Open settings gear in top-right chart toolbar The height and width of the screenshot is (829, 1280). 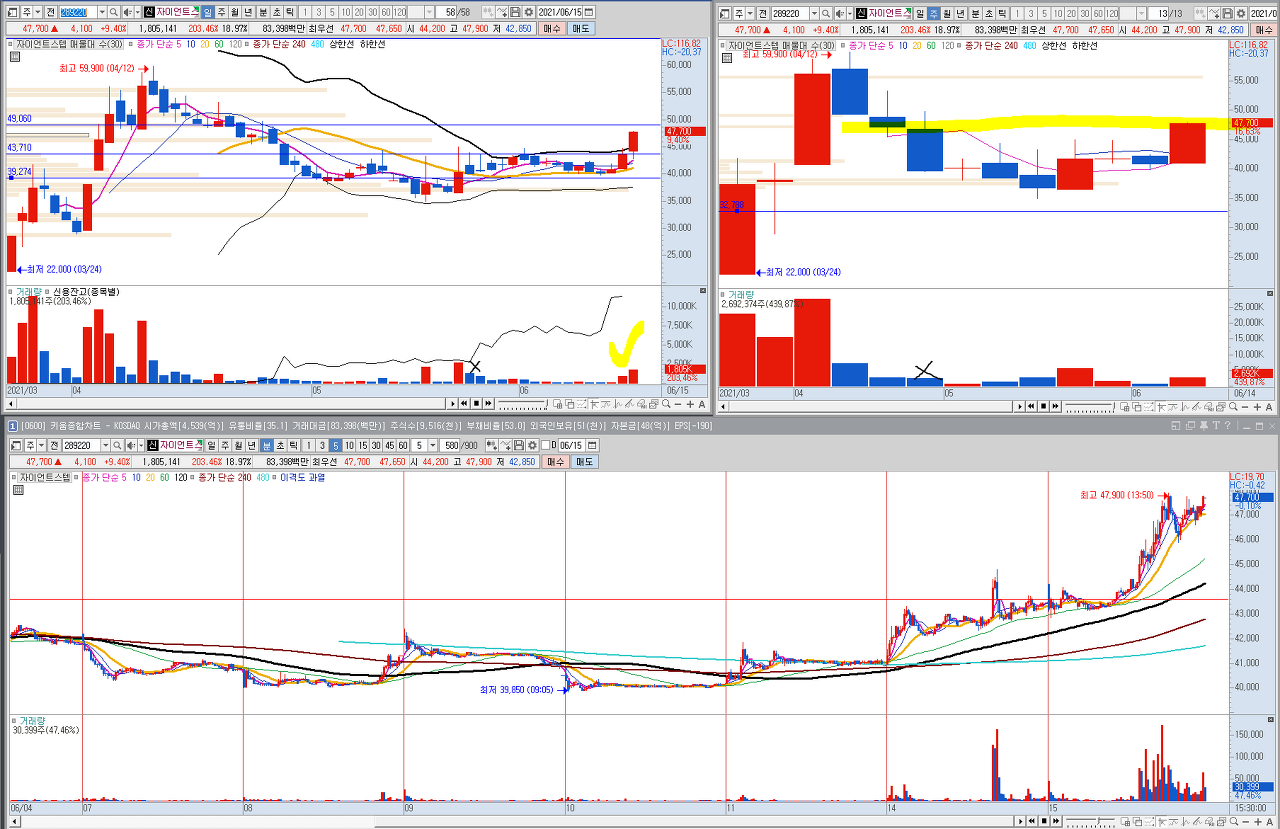pyautogui.click(x=1241, y=13)
